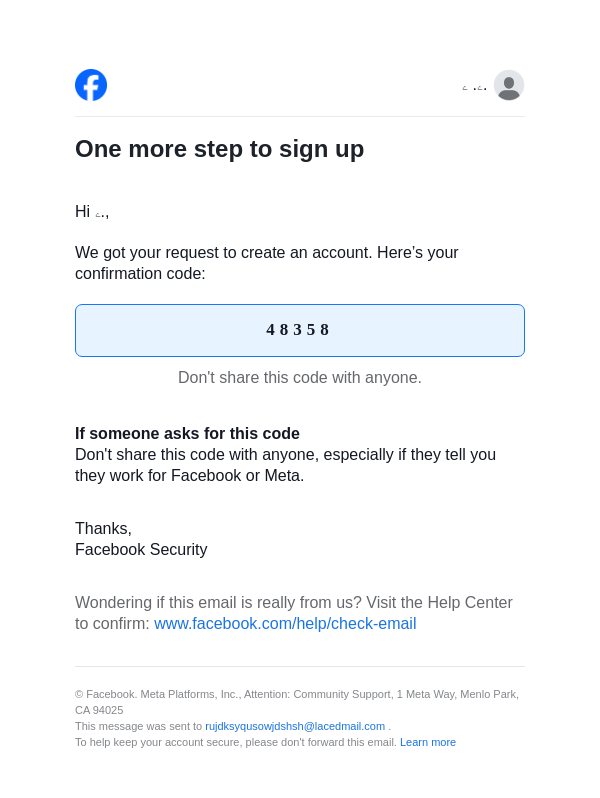Click the "Facebook Security" signature
Image resolution: width=600 pixels, height=798 pixels.
(x=141, y=550)
